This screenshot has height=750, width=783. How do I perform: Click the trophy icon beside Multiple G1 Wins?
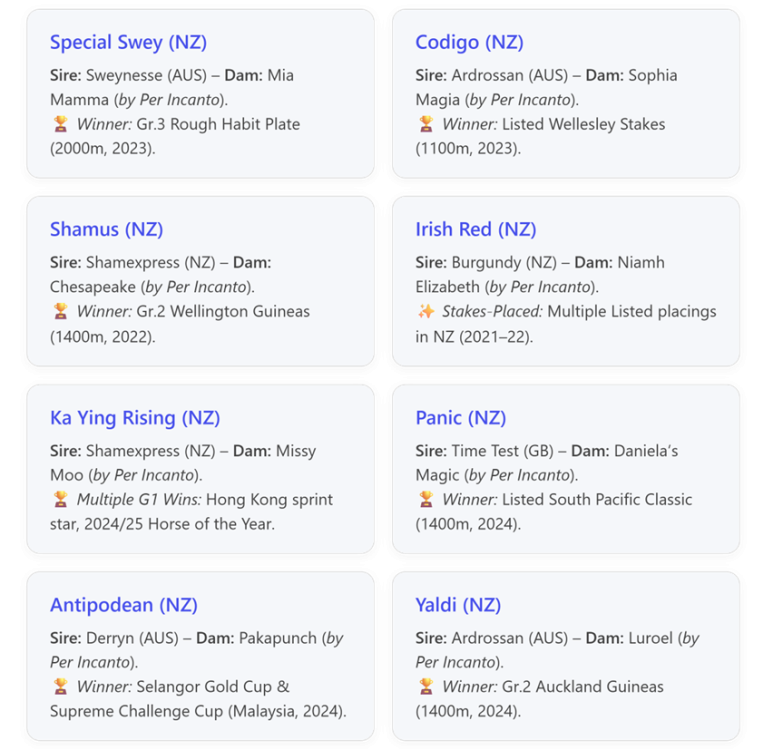60,499
